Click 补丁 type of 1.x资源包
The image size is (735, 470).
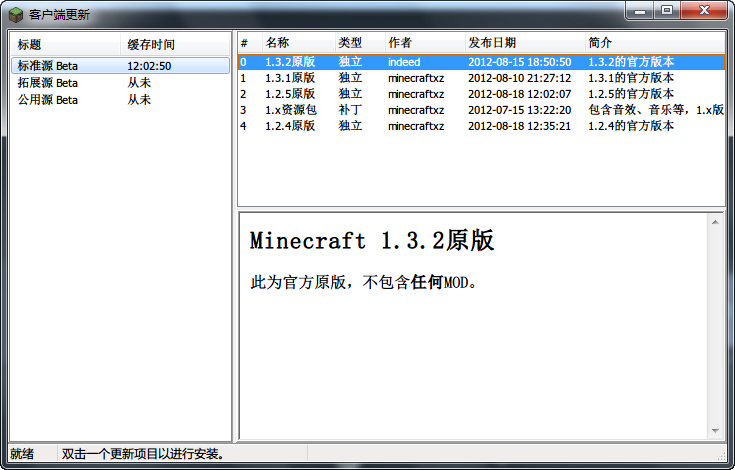[350, 110]
